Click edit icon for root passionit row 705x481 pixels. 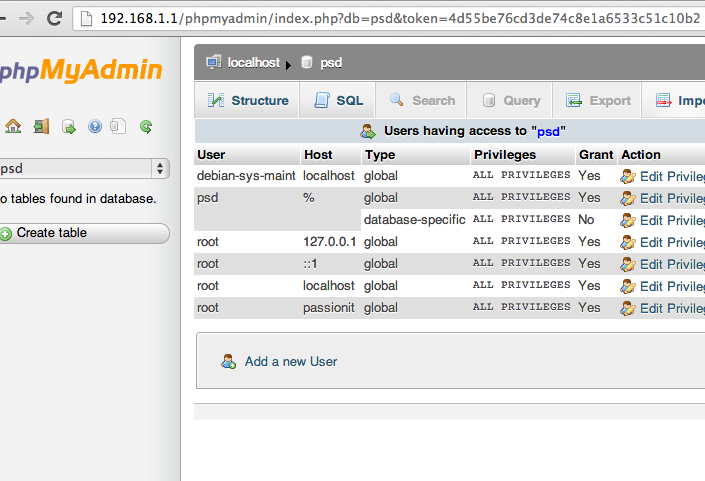point(628,308)
